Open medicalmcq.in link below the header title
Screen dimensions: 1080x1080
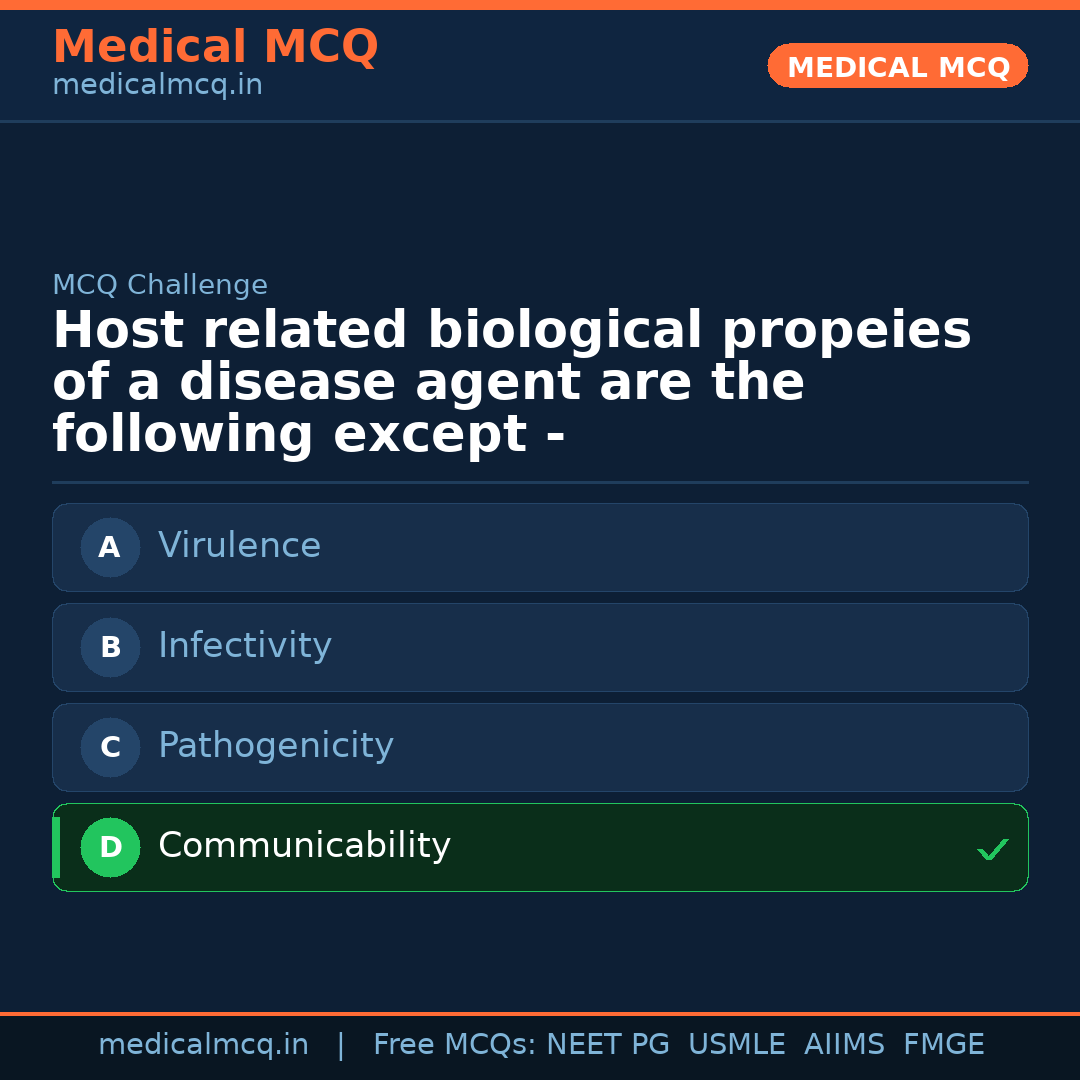(x=157, y=86)
